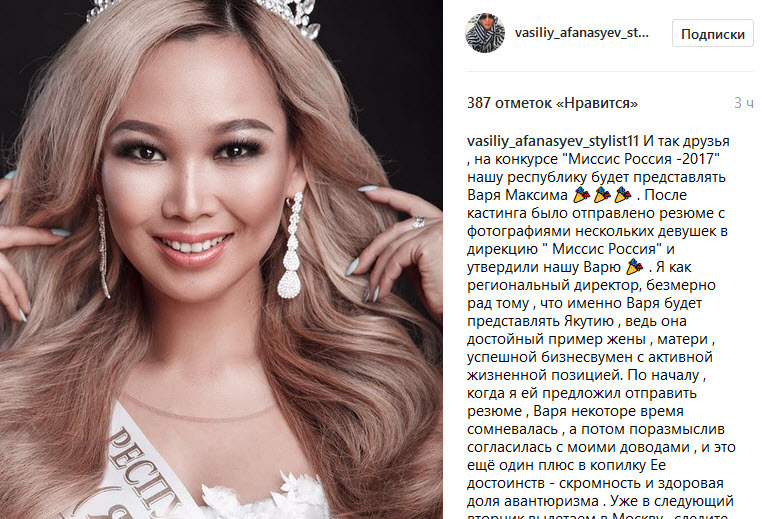Click party popper emoji after нашу Варю
The height and width of the screenshot is (519, 762).
[x=635, y=267]
